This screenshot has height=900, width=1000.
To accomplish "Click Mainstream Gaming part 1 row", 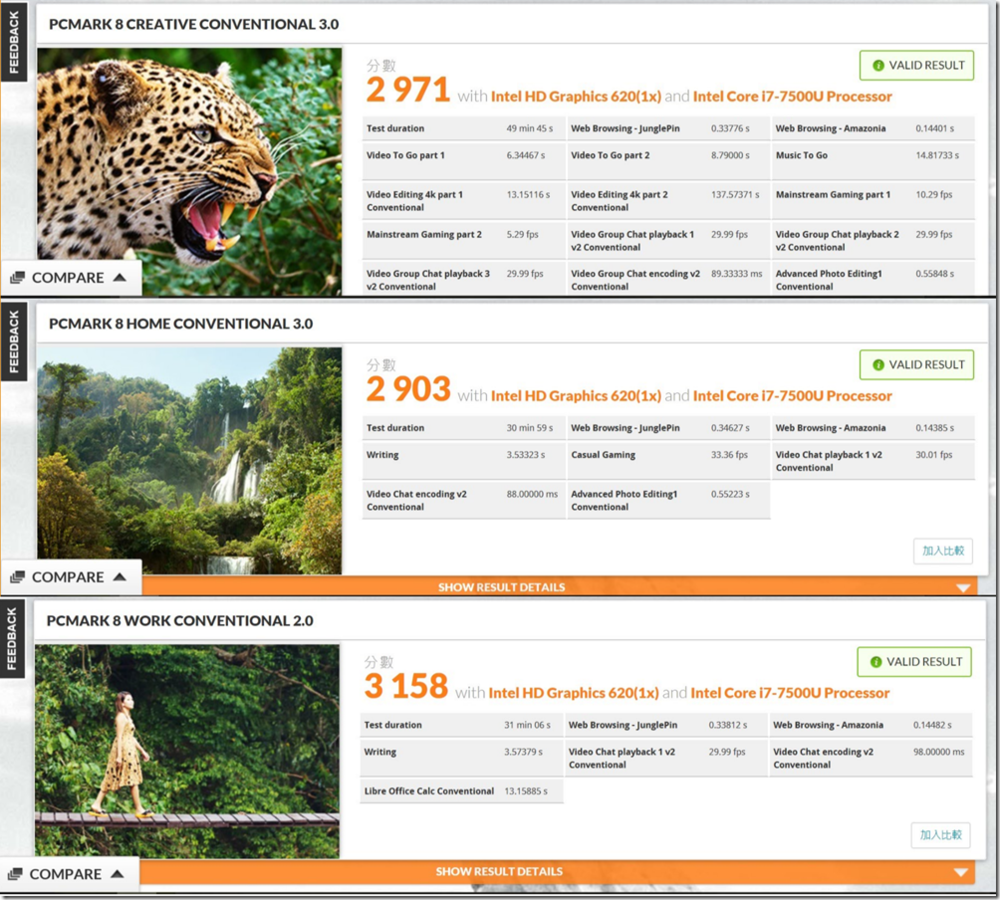I will click(873, 201).
